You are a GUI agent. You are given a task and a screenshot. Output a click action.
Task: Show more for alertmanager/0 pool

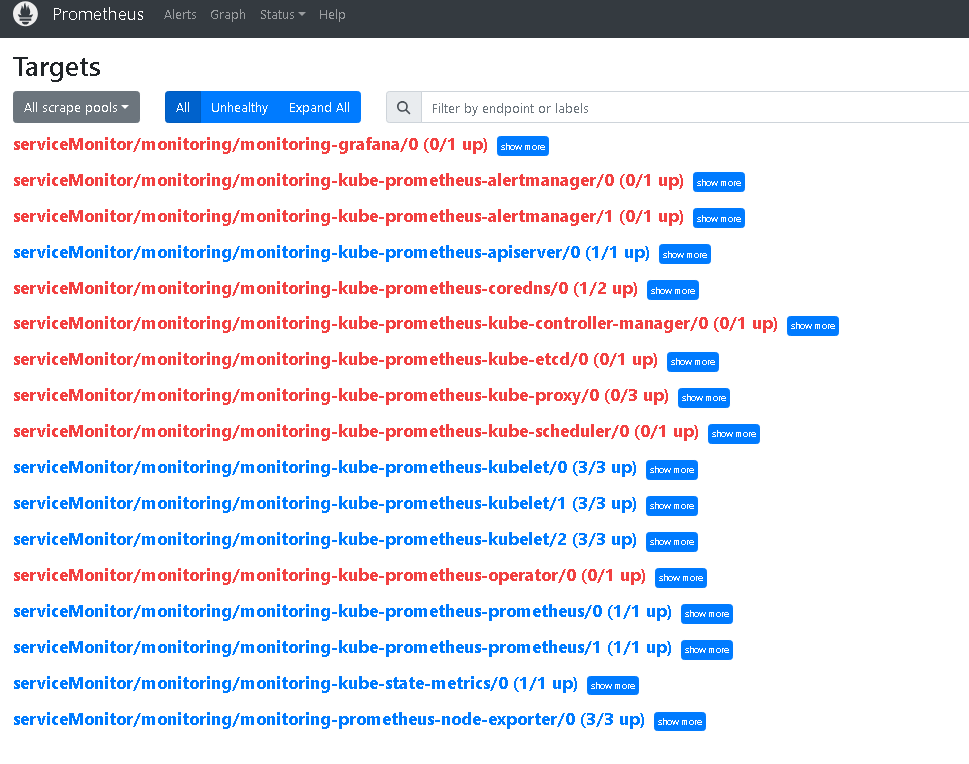(x=719, y=182)
